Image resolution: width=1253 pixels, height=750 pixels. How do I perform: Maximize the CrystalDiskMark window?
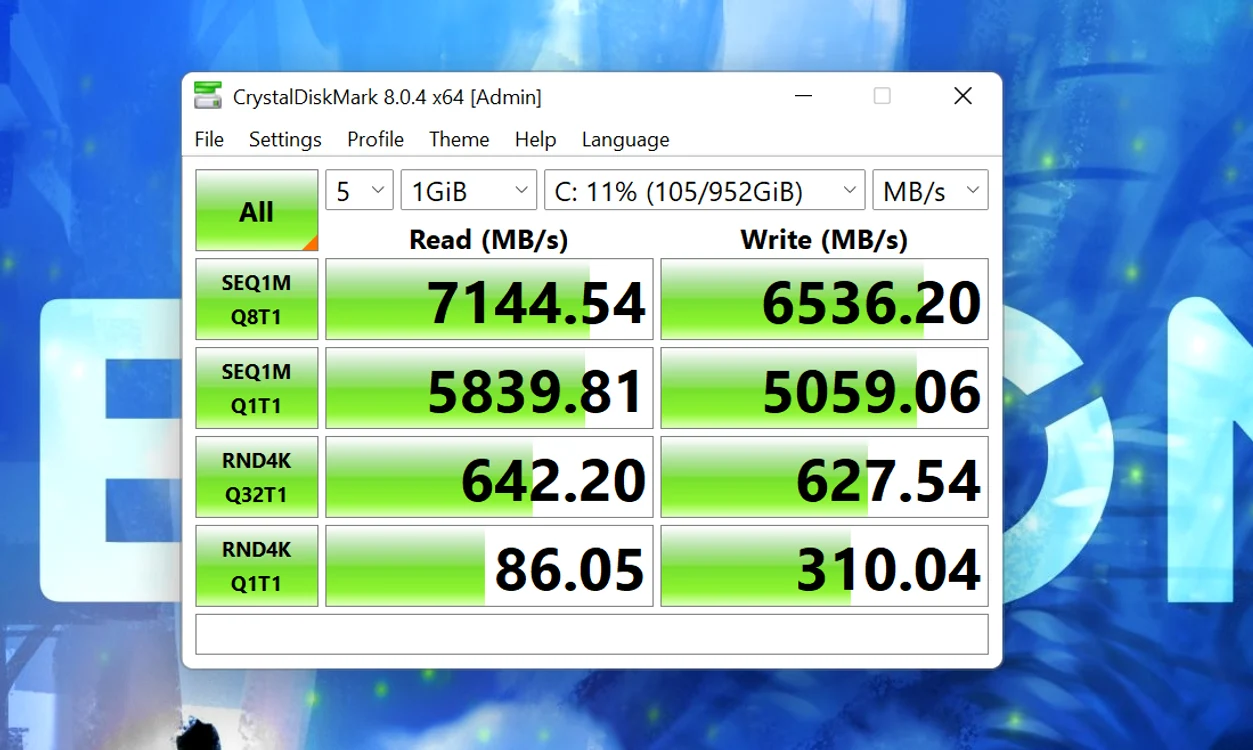pos(882,96)
